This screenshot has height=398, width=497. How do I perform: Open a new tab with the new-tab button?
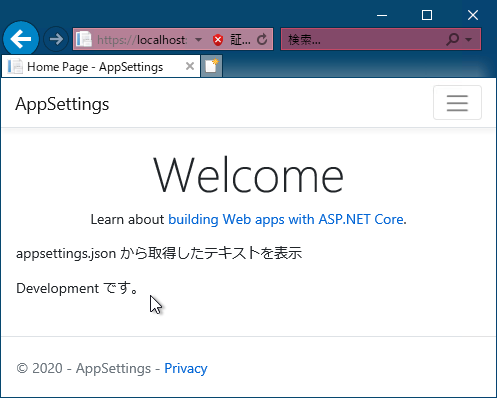pos(211,66)
